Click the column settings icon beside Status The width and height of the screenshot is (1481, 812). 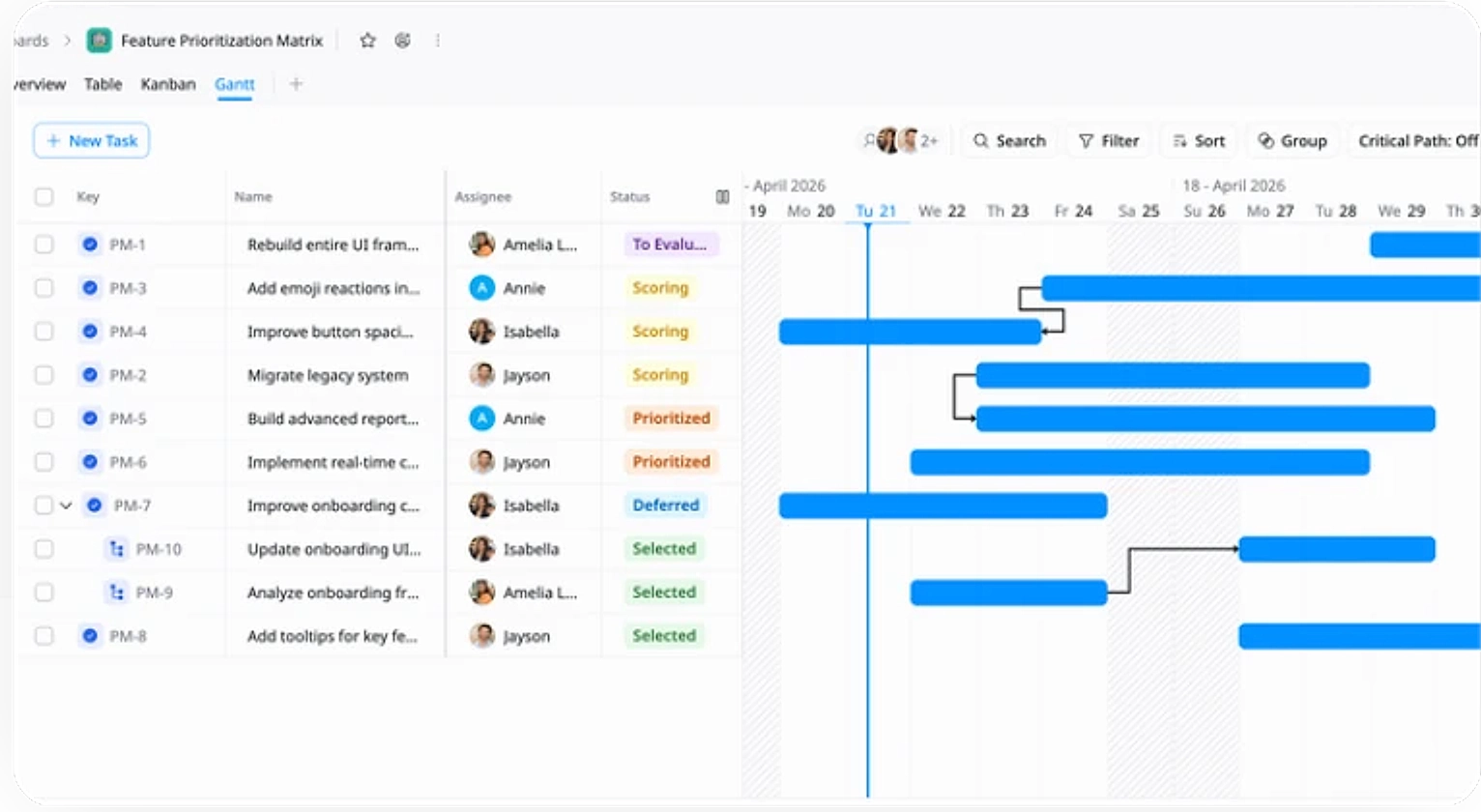point(722,196)
